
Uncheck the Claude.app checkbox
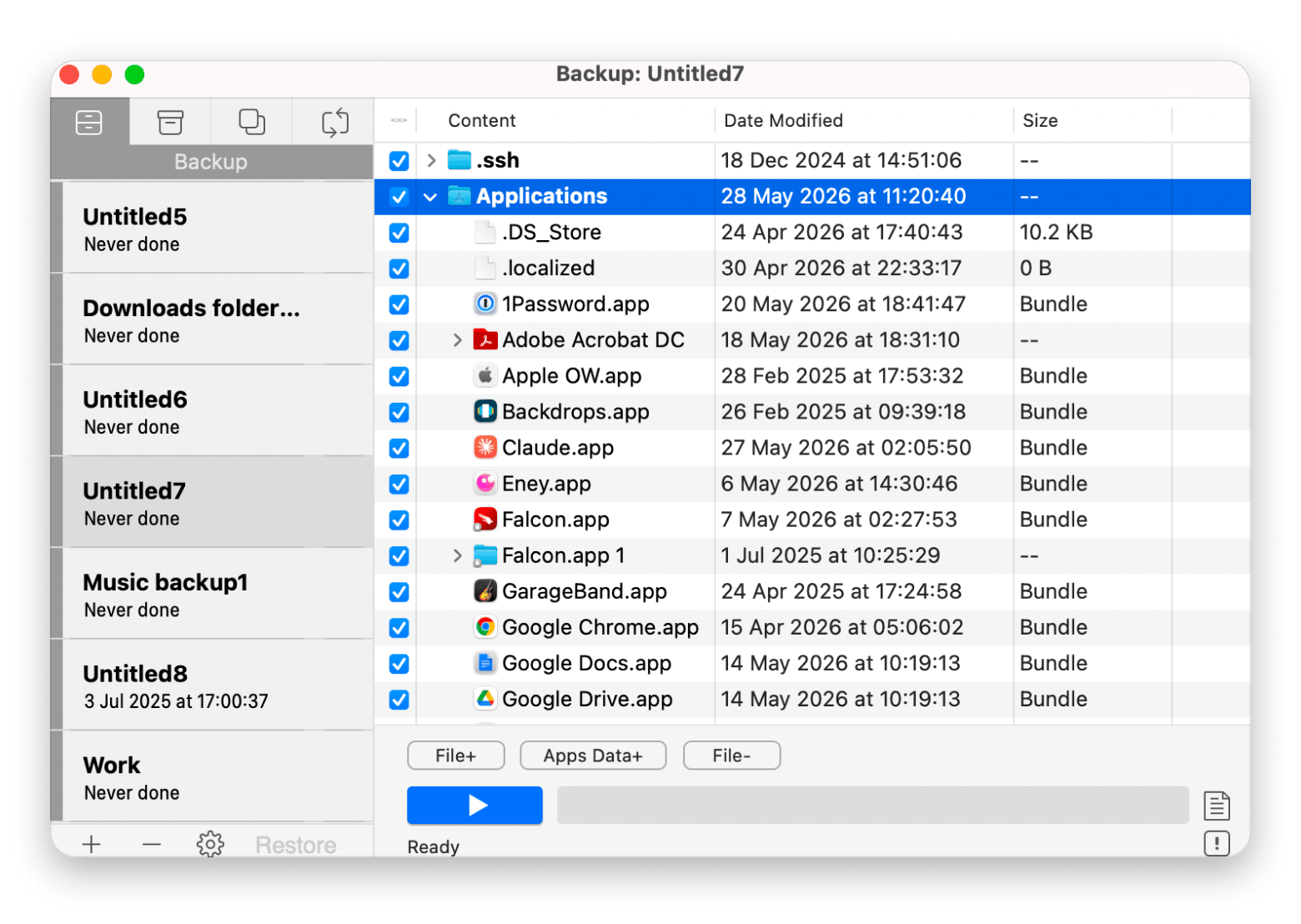[x=399, y=448]
